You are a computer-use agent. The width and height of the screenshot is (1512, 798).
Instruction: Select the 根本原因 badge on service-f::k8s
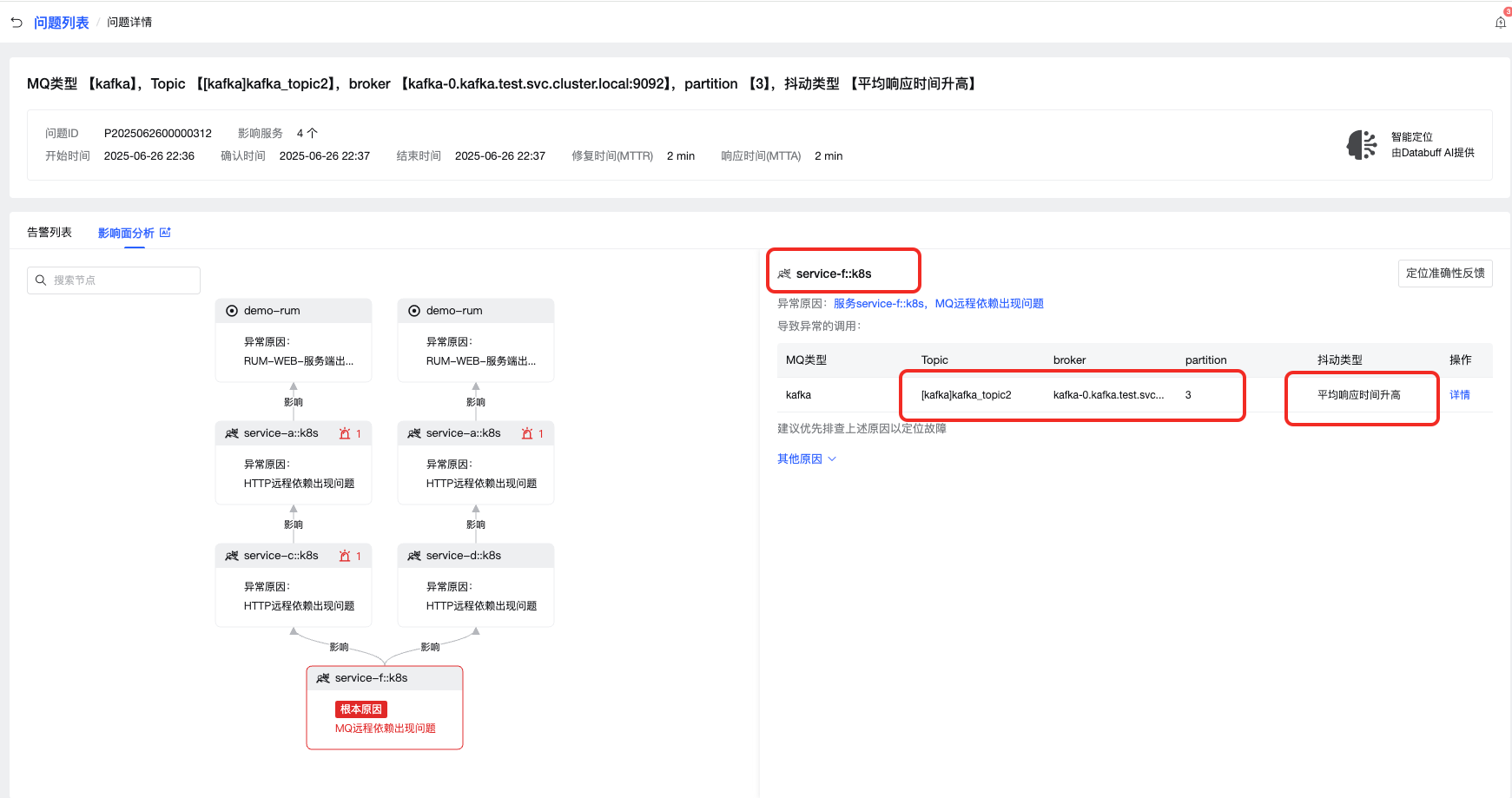pyautogui.click(x=361, y=709)
